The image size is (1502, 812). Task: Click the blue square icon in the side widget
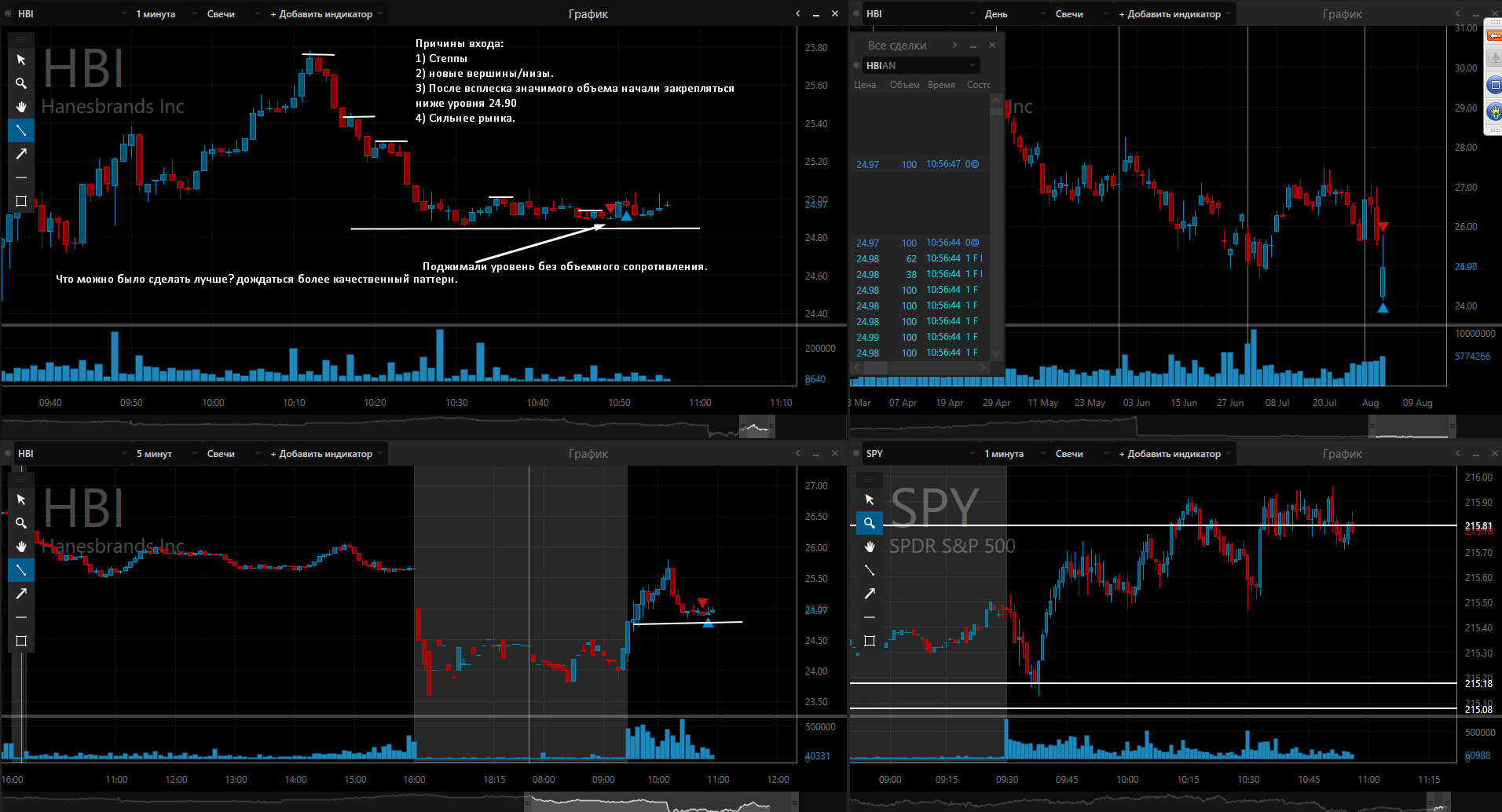point(1494,85)
